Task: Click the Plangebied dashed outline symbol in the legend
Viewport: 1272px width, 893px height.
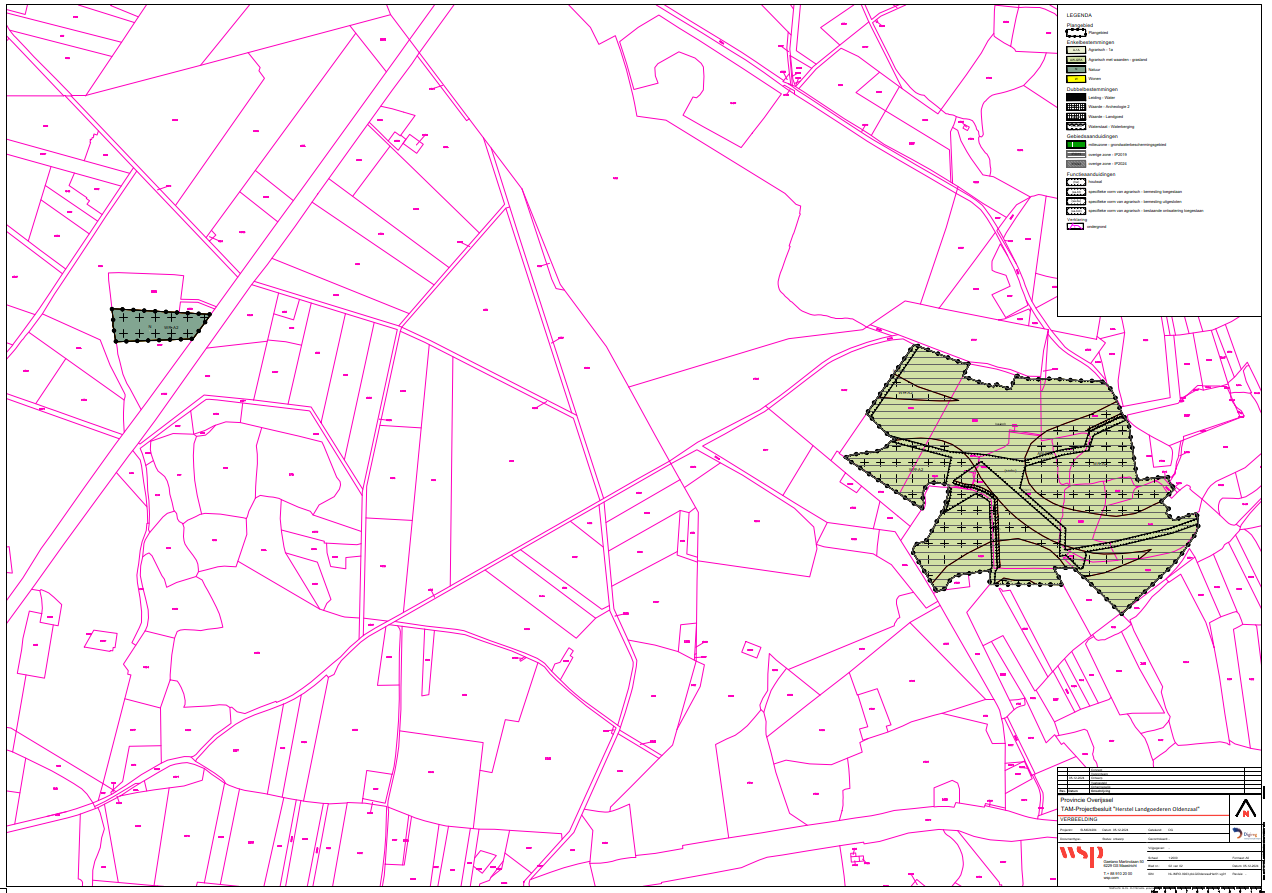Action: [x=1076, y=33]
